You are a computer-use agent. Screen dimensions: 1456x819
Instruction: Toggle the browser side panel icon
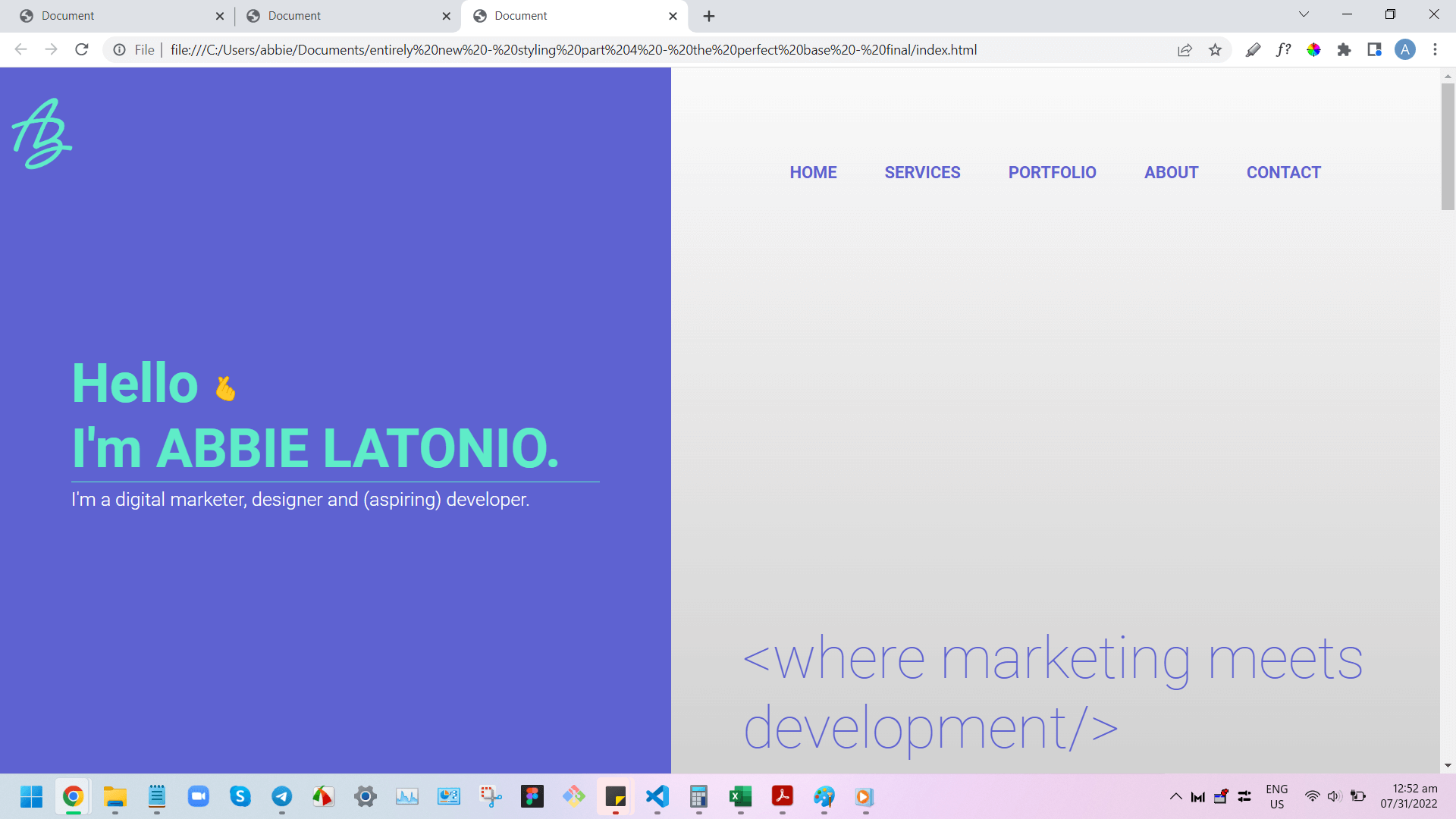[1374, 50]
